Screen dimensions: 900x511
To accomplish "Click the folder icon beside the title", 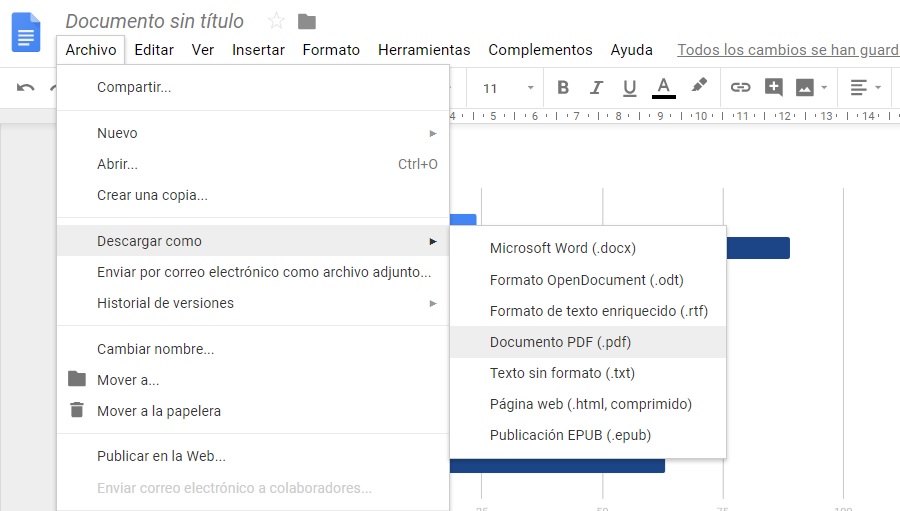I will tap(307, 21).
